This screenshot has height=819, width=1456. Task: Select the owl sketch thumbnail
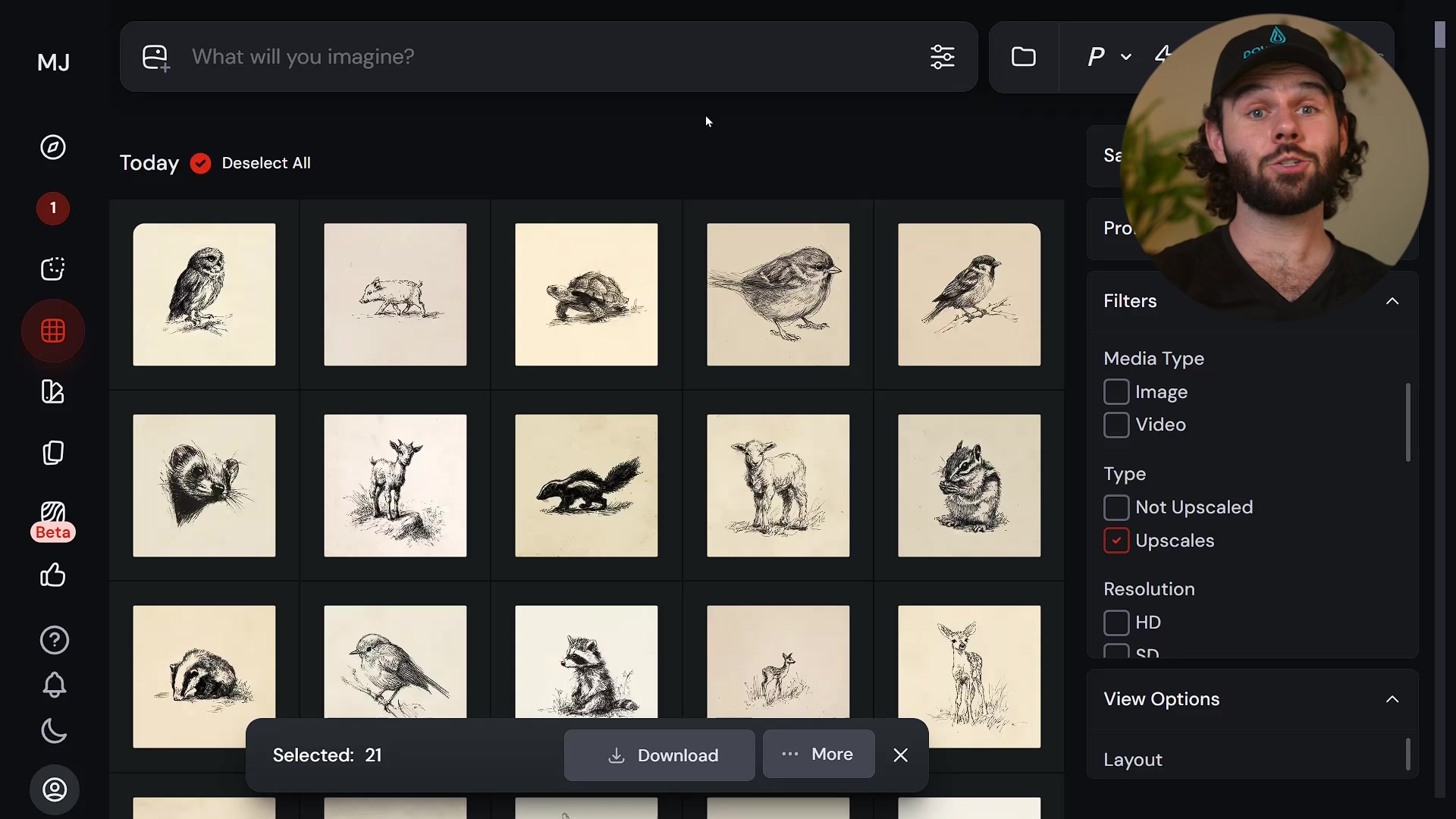click(x=204, y=294)
